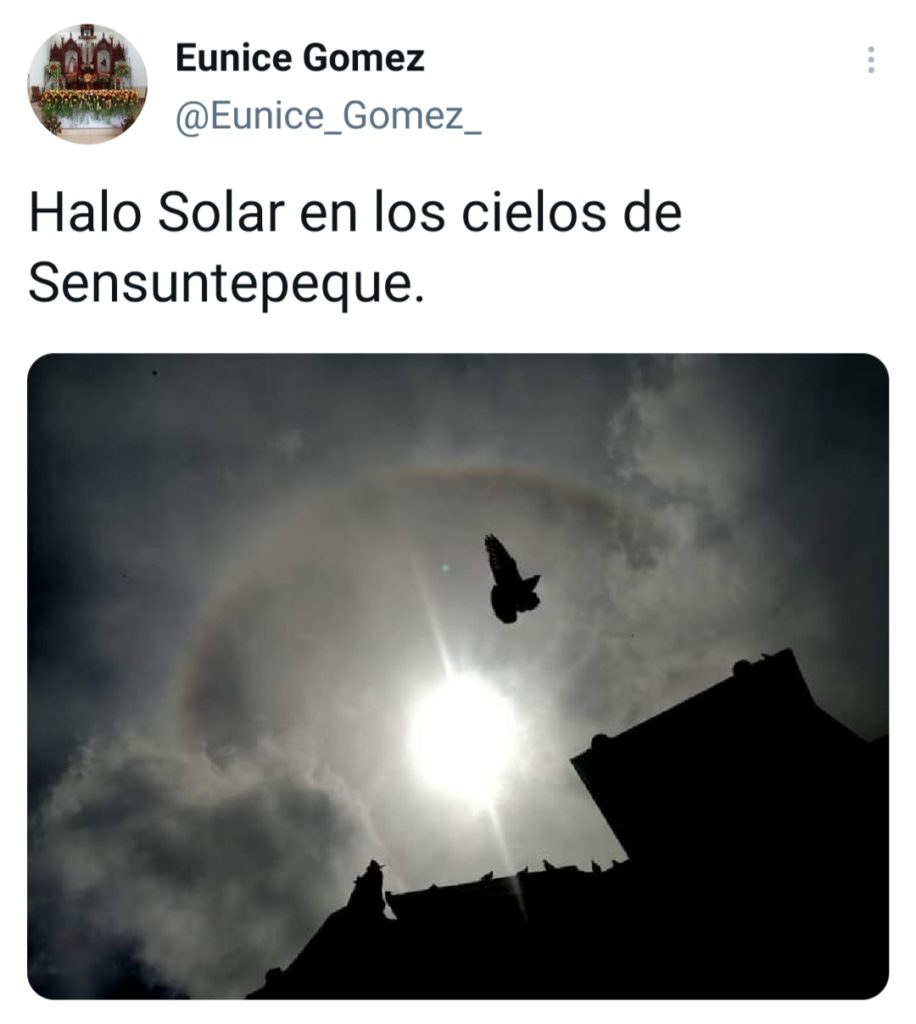
Task: Tap the flower altar inside the avatar
Action: 89,104
